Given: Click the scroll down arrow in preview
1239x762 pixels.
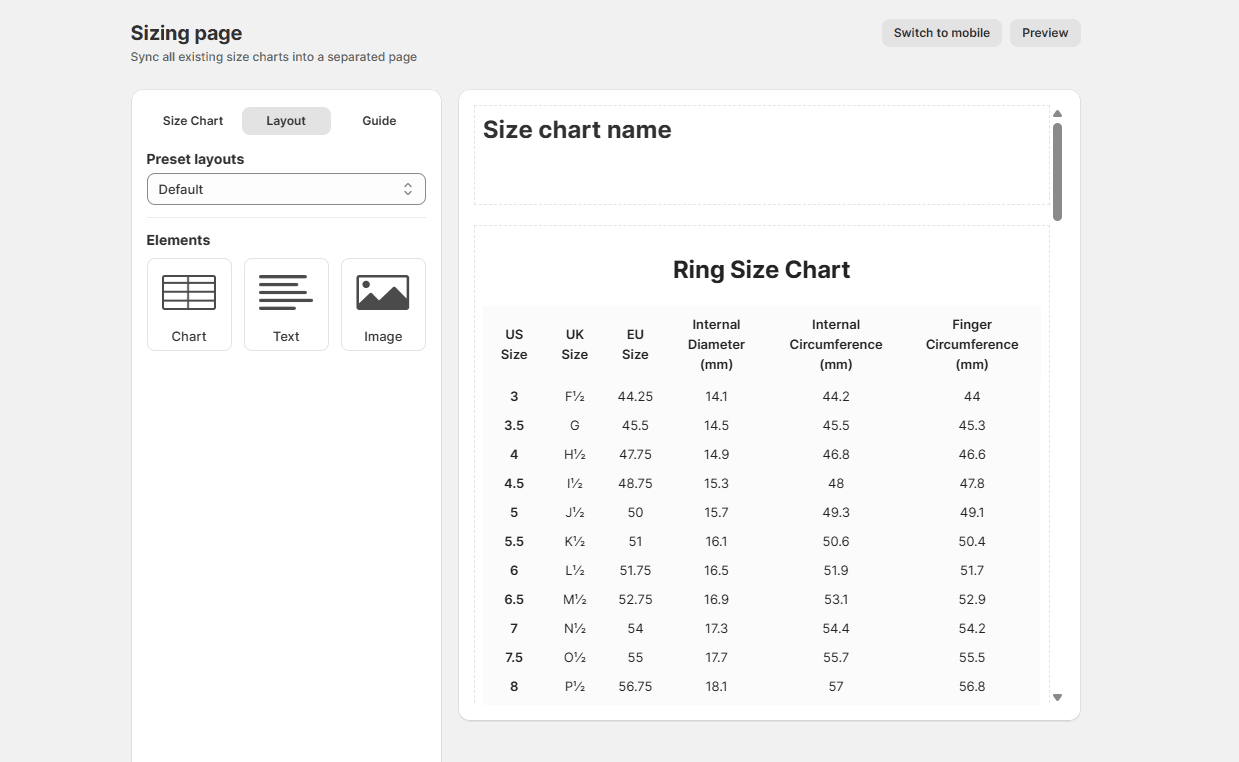Looking at the screenshot, I should pos(1057,697).
